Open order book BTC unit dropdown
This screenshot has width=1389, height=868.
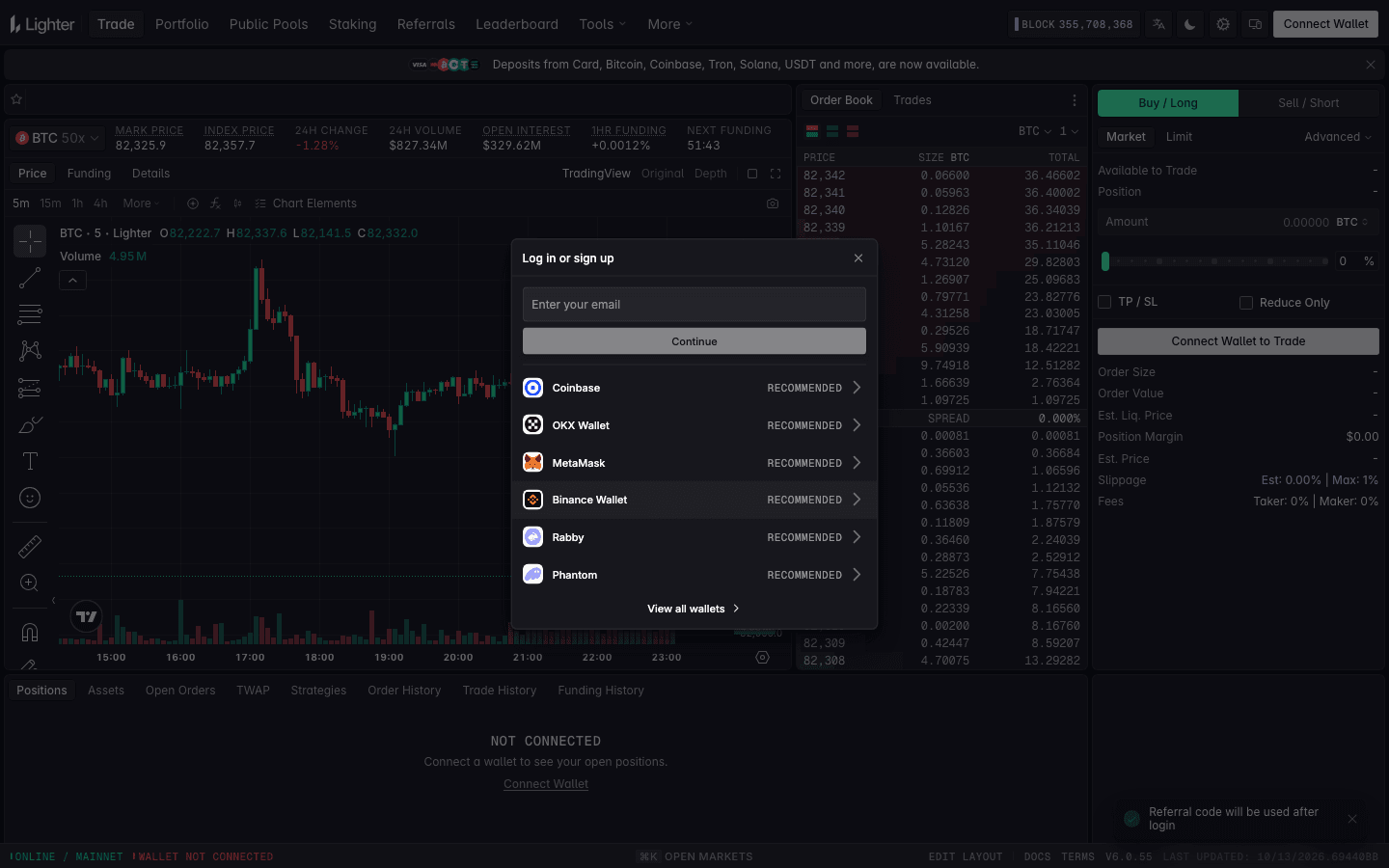1035,131
